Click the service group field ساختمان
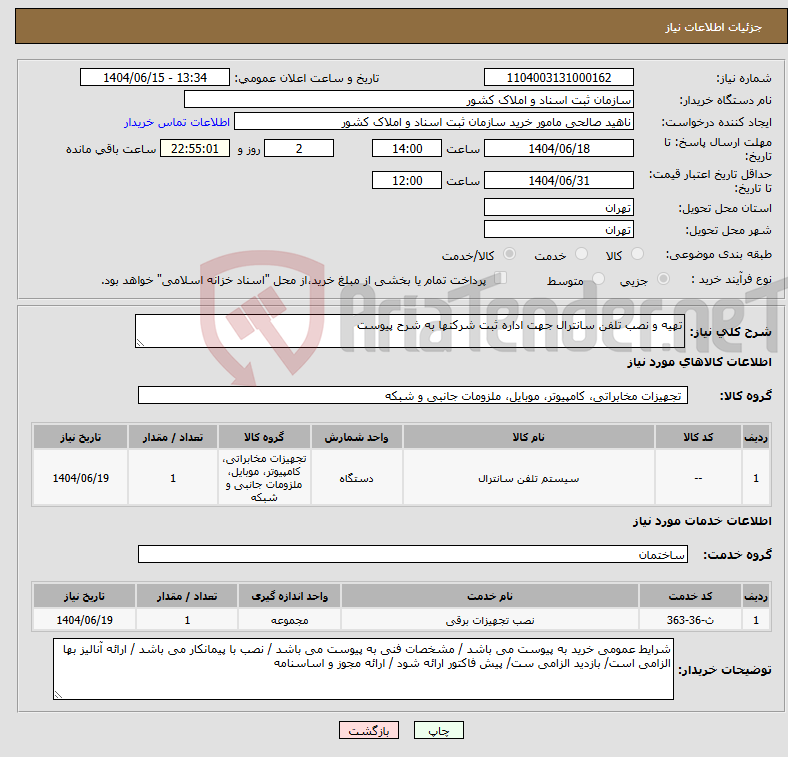Image resolution: width=788 pixels, height=757 pixels. 413,554
